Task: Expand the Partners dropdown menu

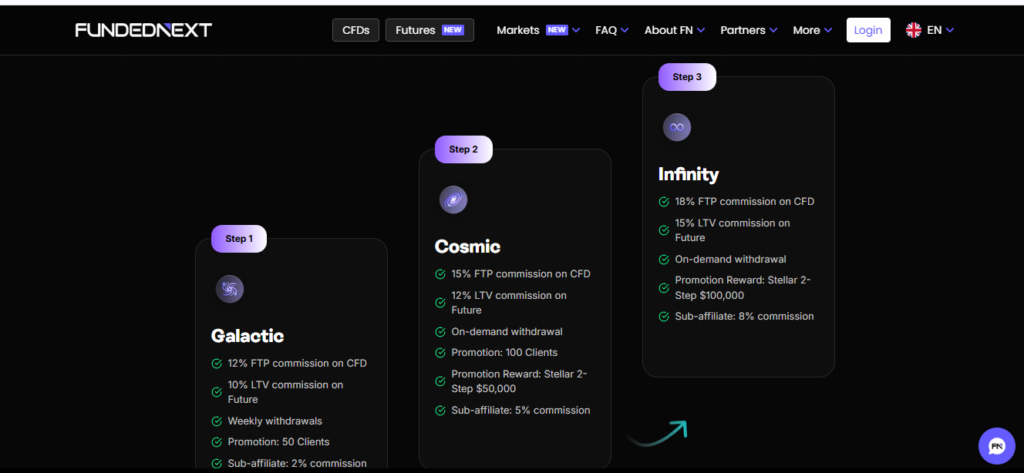Action: click(x=750, y=30)
